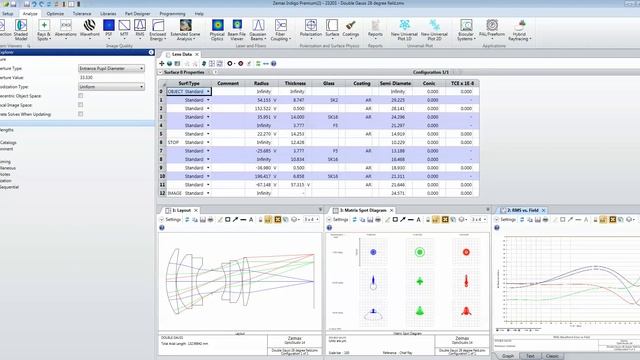Toggle the Afocal Image Space checkbox
The image size is (640, 360).
coord(80,105)
